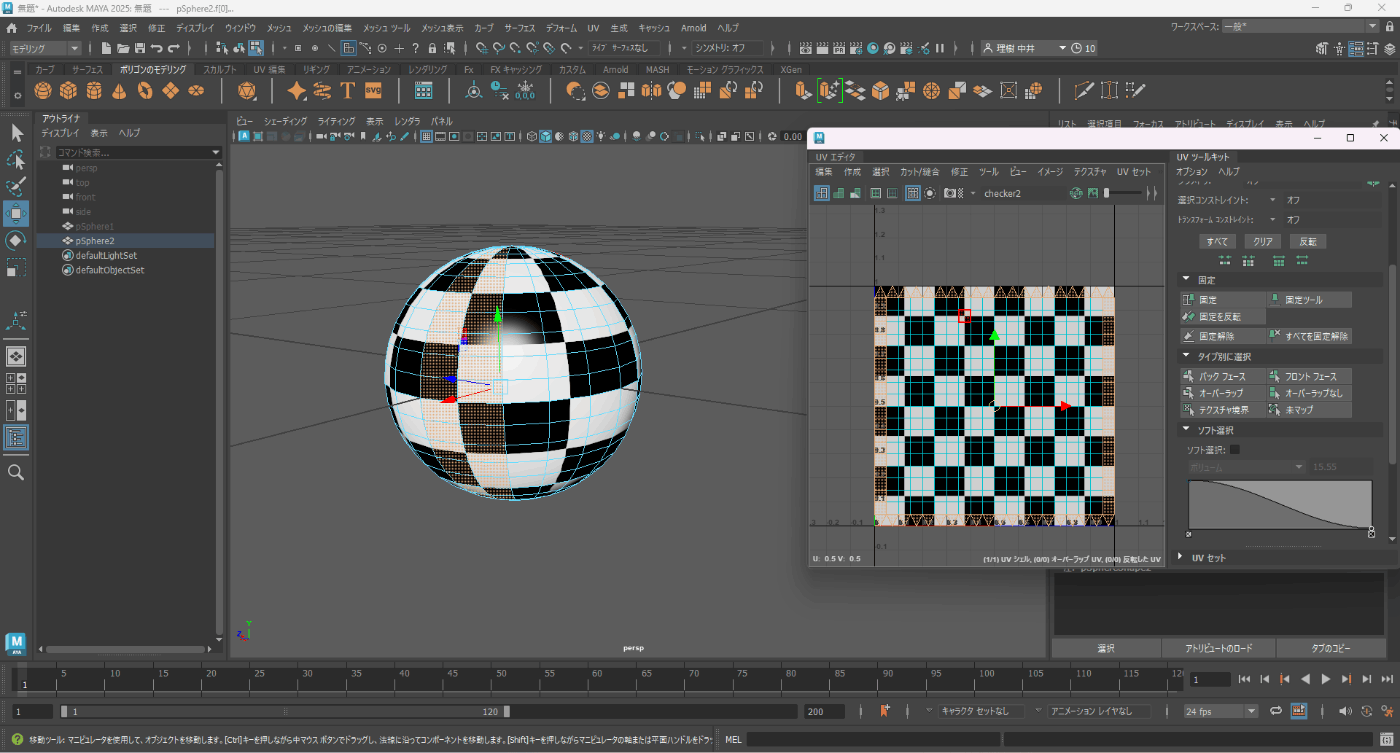Activate the Lasso select tool
Image resolution: width=1400 pixels, height=753 pixels.
click(17, 159)
